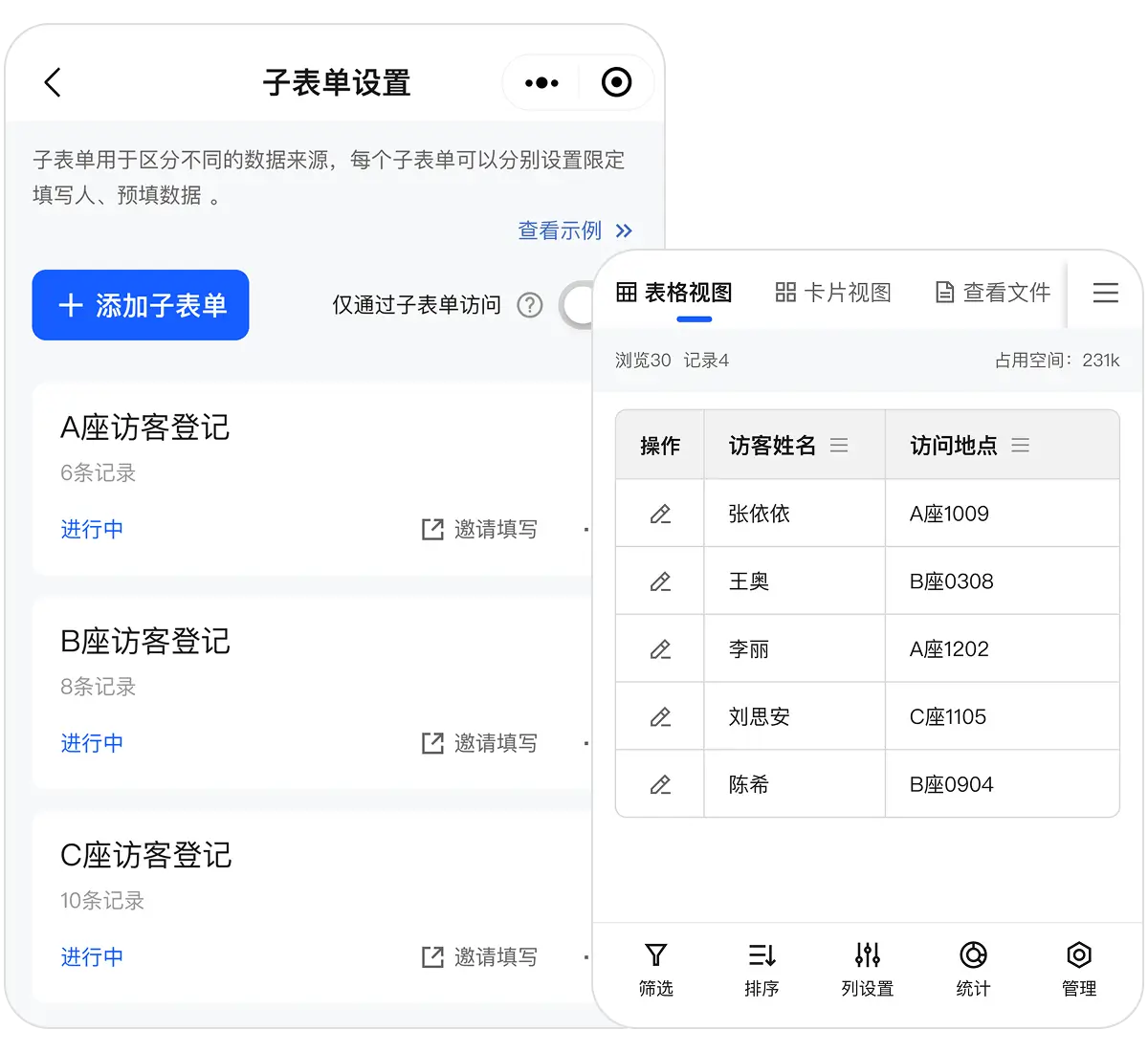Screen dimensions: 1148x1052
Task: Click the 浏览30 view count
Action: [x=643, y=361]
